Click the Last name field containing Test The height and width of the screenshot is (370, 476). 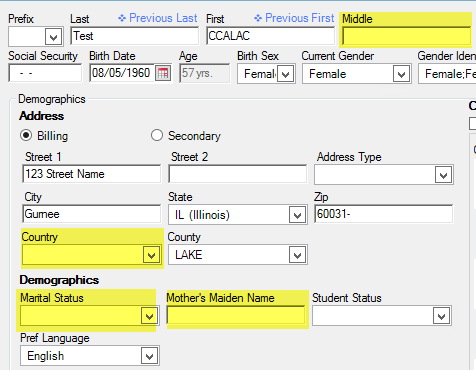click(x=134, y=36)
